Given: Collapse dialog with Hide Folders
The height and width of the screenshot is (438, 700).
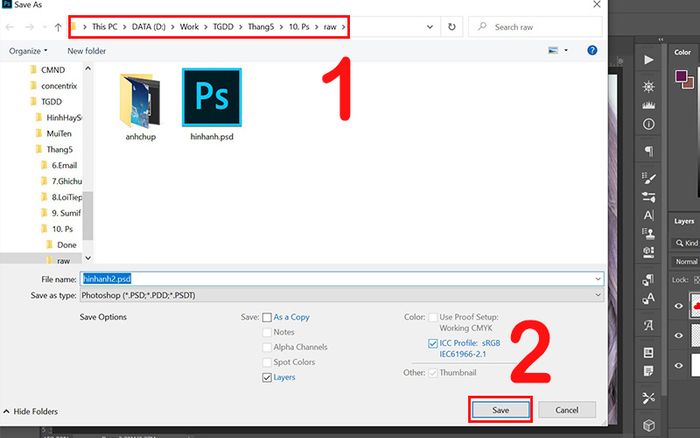Looking at the screenshot, I should click(31, 412).
